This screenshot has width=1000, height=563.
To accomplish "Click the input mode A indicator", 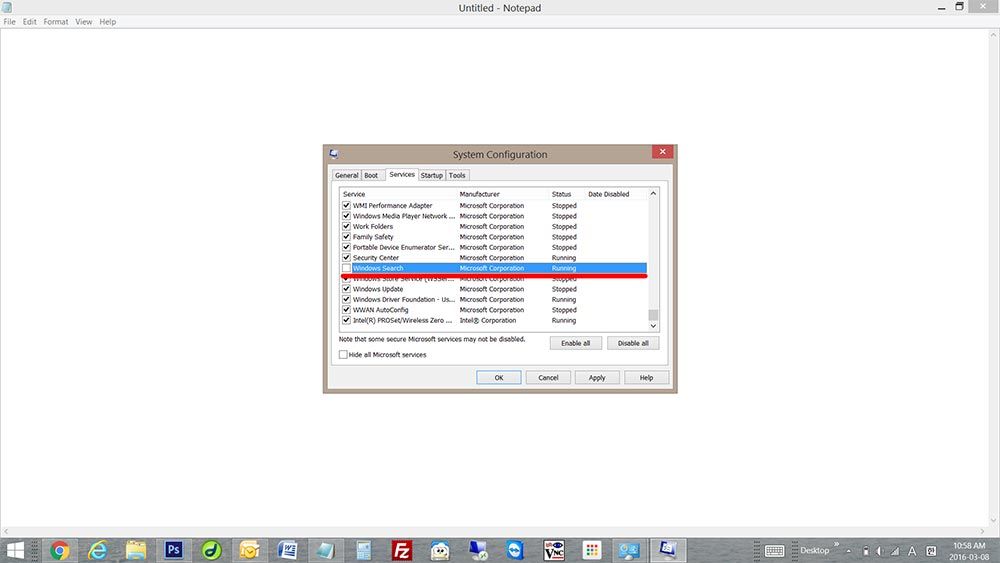I will coord(912,551).
